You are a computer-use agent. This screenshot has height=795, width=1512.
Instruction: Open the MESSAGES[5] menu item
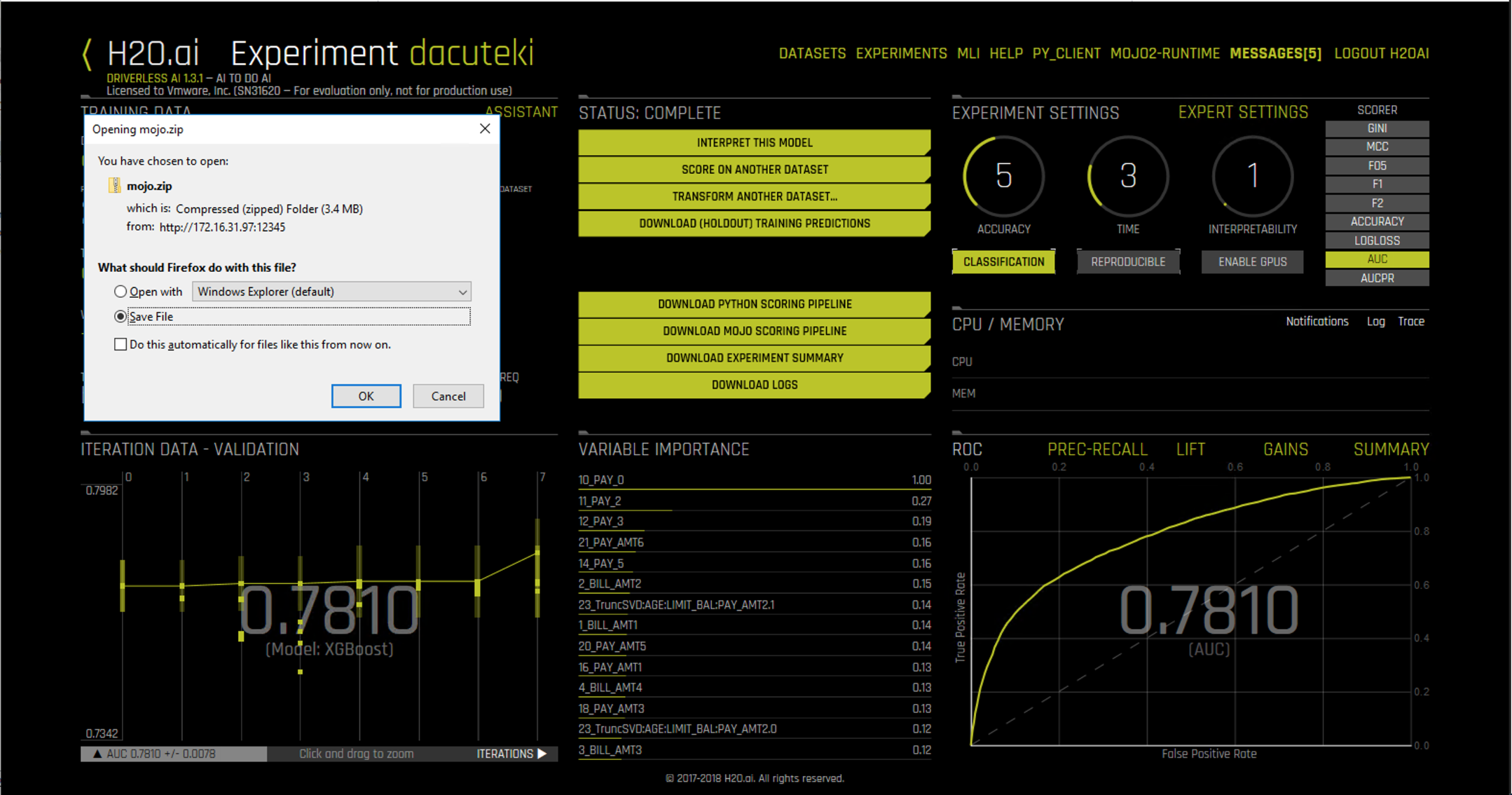[1275, 54]
